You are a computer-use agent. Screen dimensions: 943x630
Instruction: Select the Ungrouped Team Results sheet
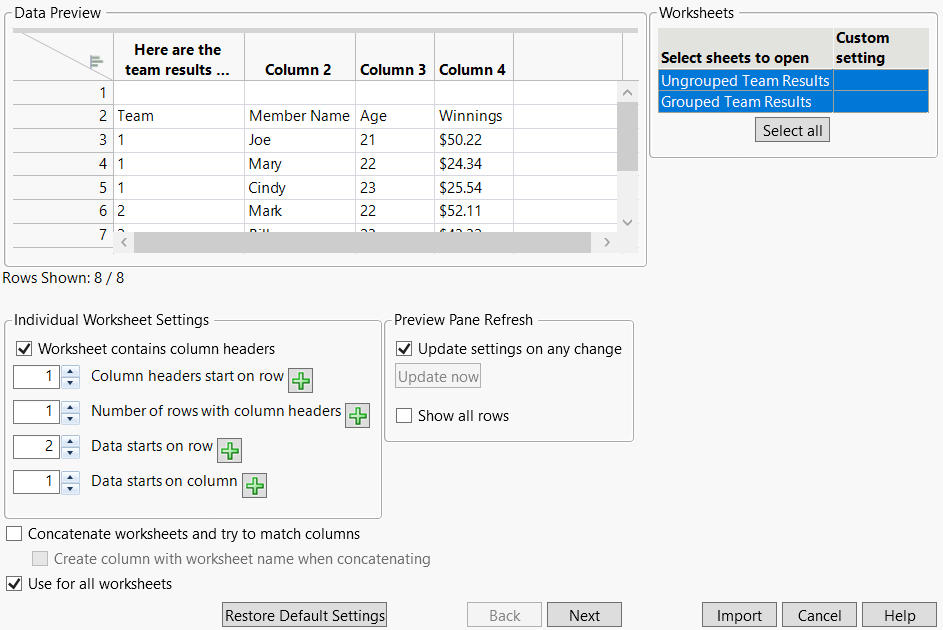[x=745, y=80]
